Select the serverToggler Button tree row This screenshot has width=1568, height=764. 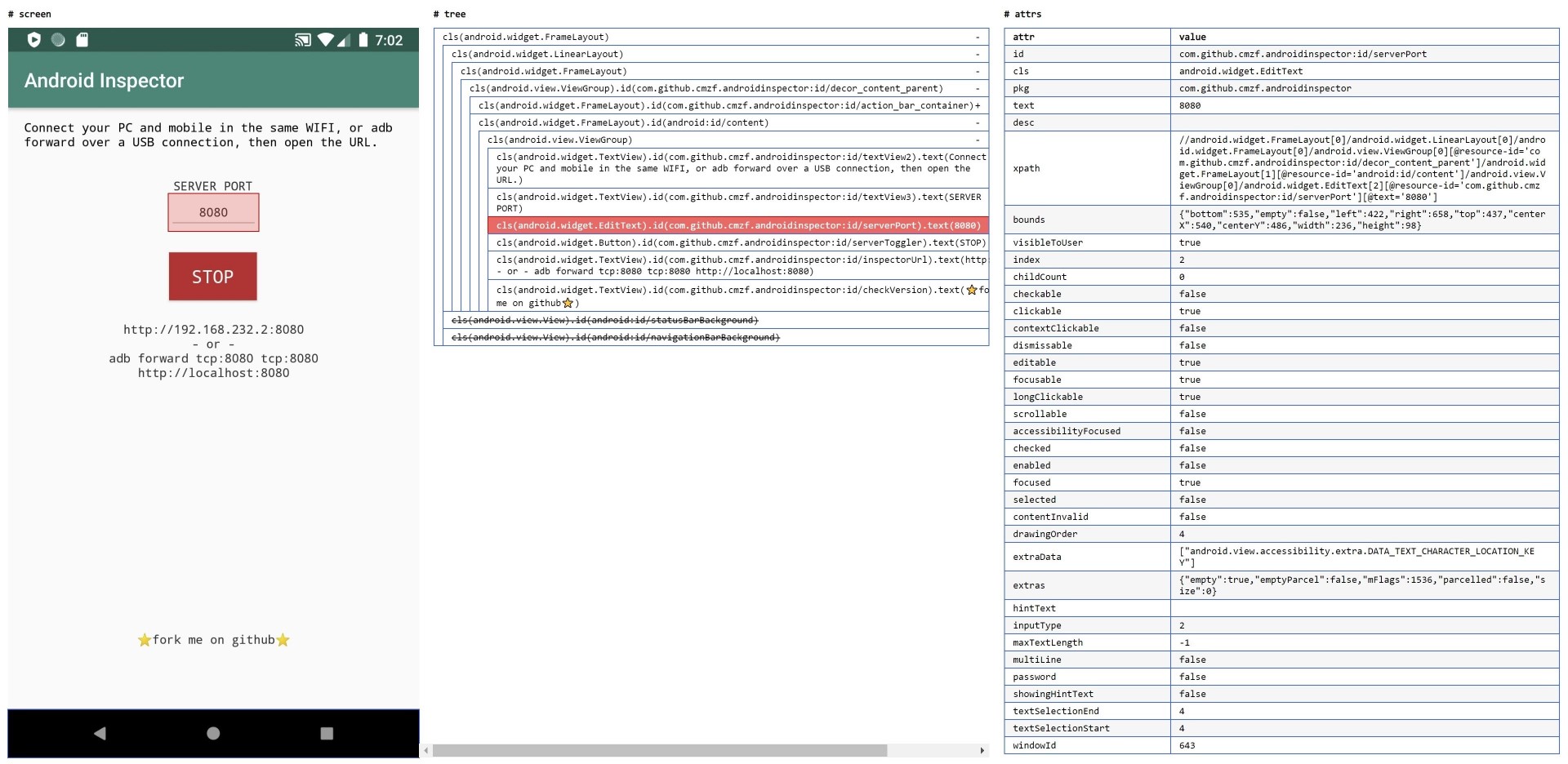click(738, 242)
